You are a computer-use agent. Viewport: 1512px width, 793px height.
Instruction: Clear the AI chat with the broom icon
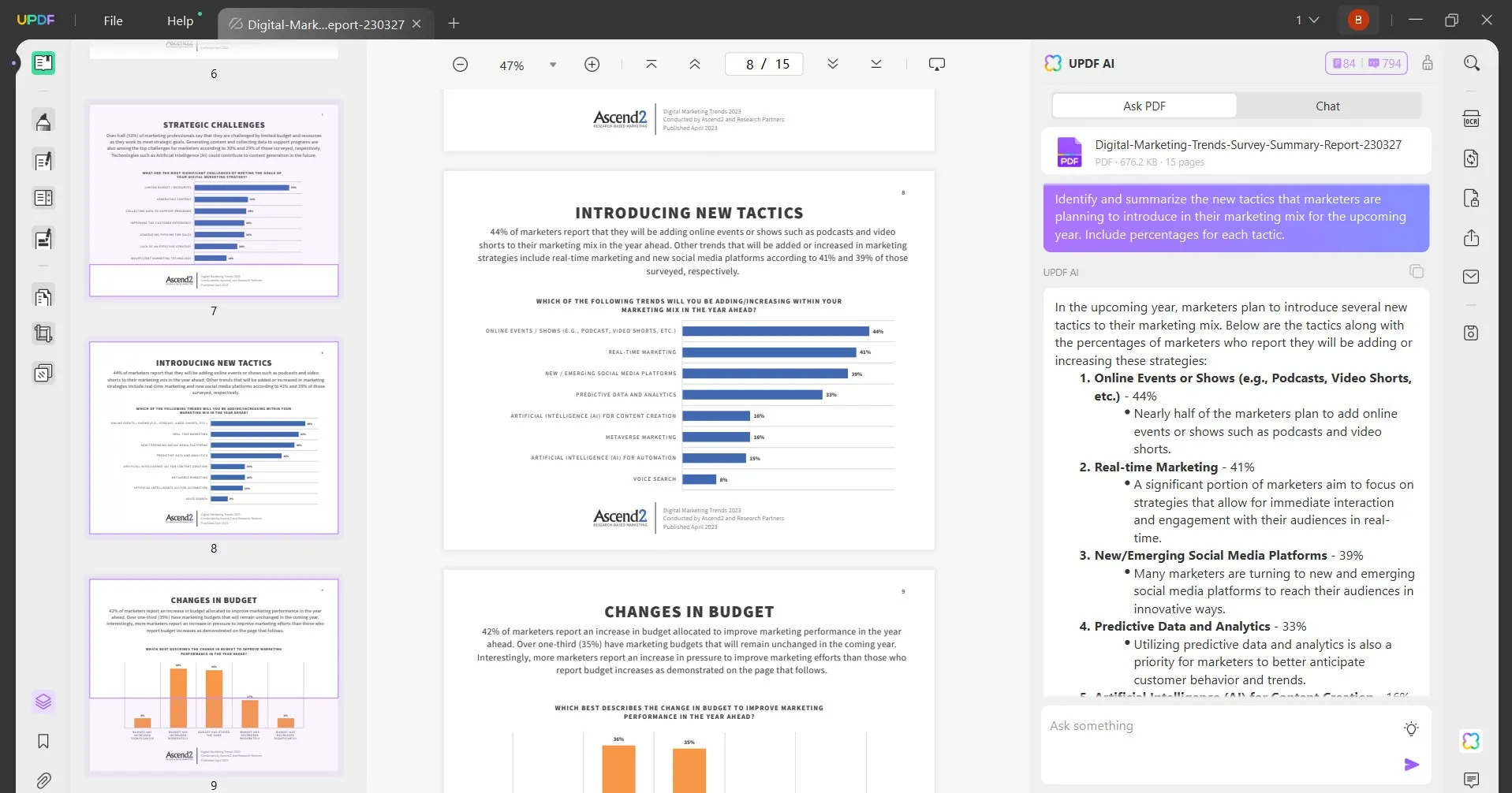(x=1428, y=63)
